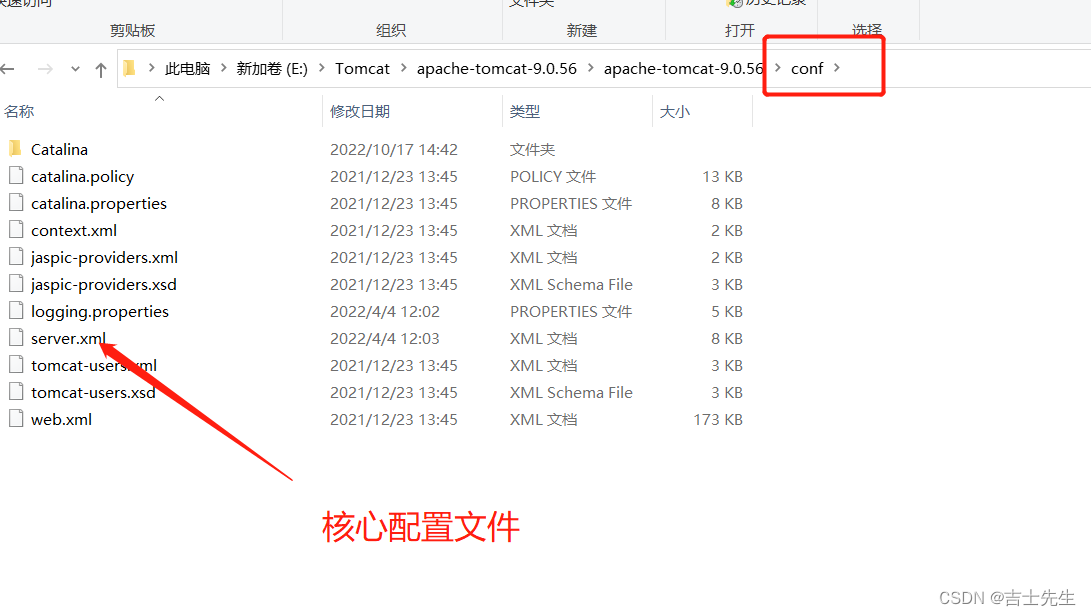Click date 2022/4/4 12:02
This screenshot has height=616, width=1091.
point(385,312)
